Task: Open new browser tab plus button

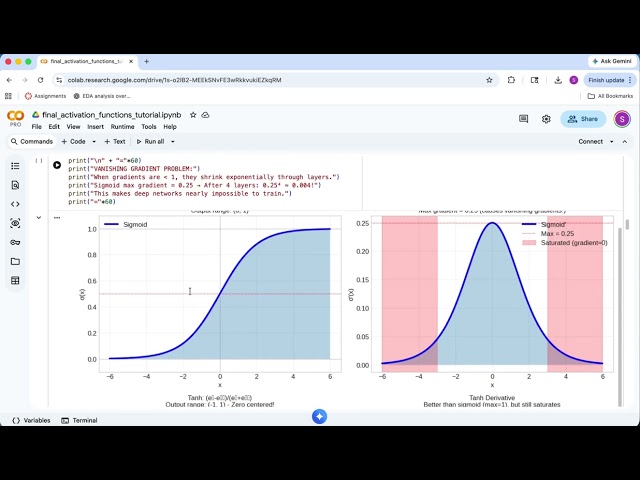Action: (147, 61)
